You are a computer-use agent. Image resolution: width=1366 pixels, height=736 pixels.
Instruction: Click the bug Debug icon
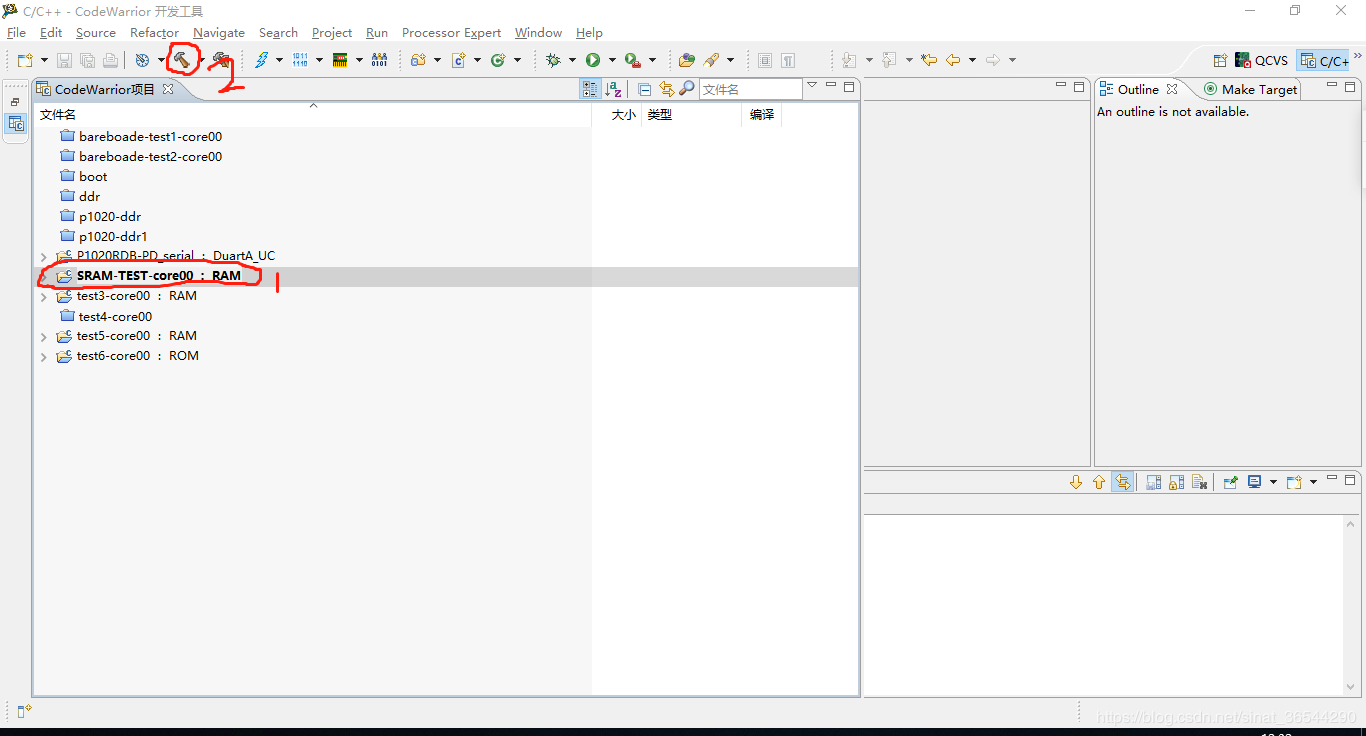pos(553,60)
